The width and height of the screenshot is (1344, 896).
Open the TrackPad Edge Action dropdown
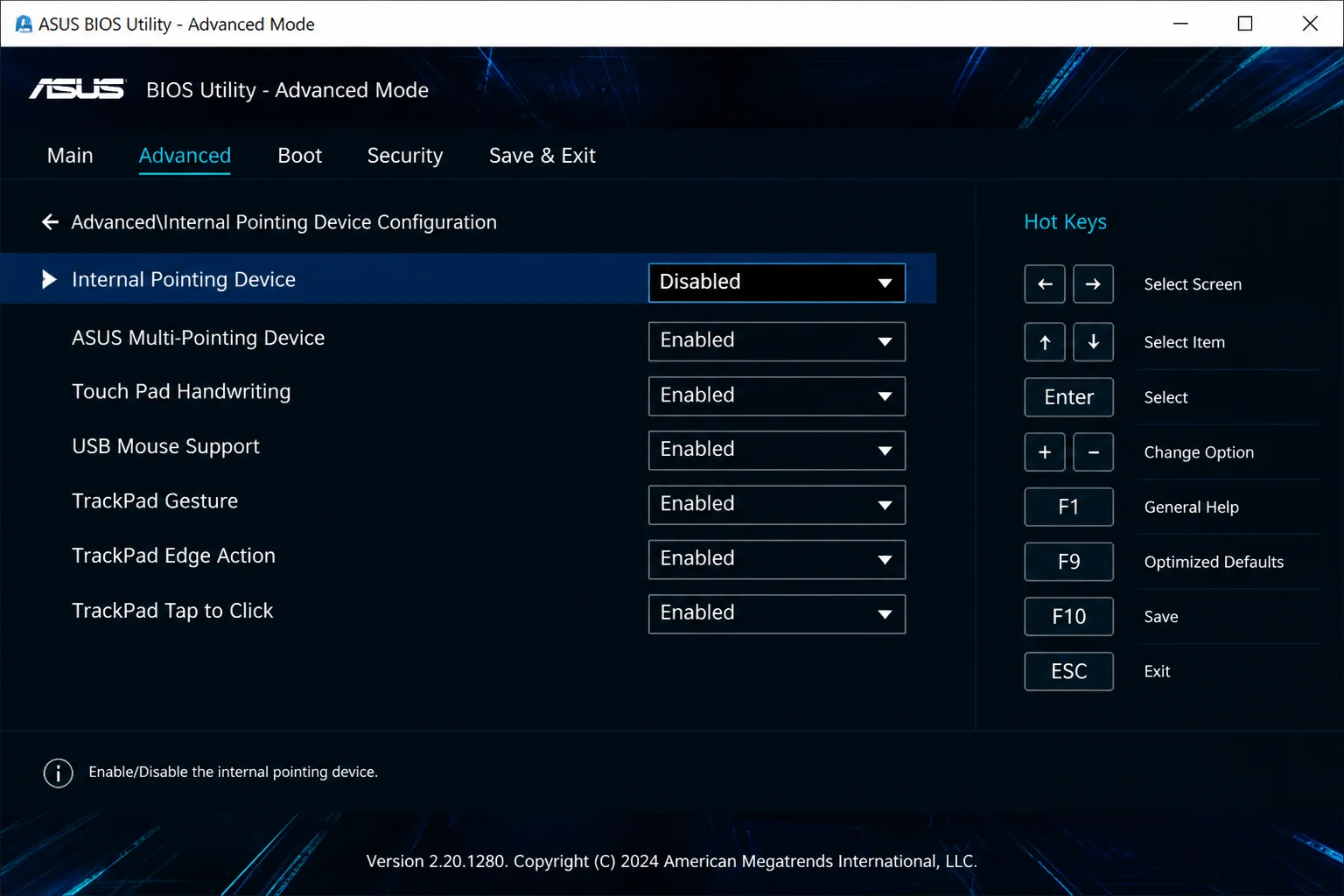point(777,559)
